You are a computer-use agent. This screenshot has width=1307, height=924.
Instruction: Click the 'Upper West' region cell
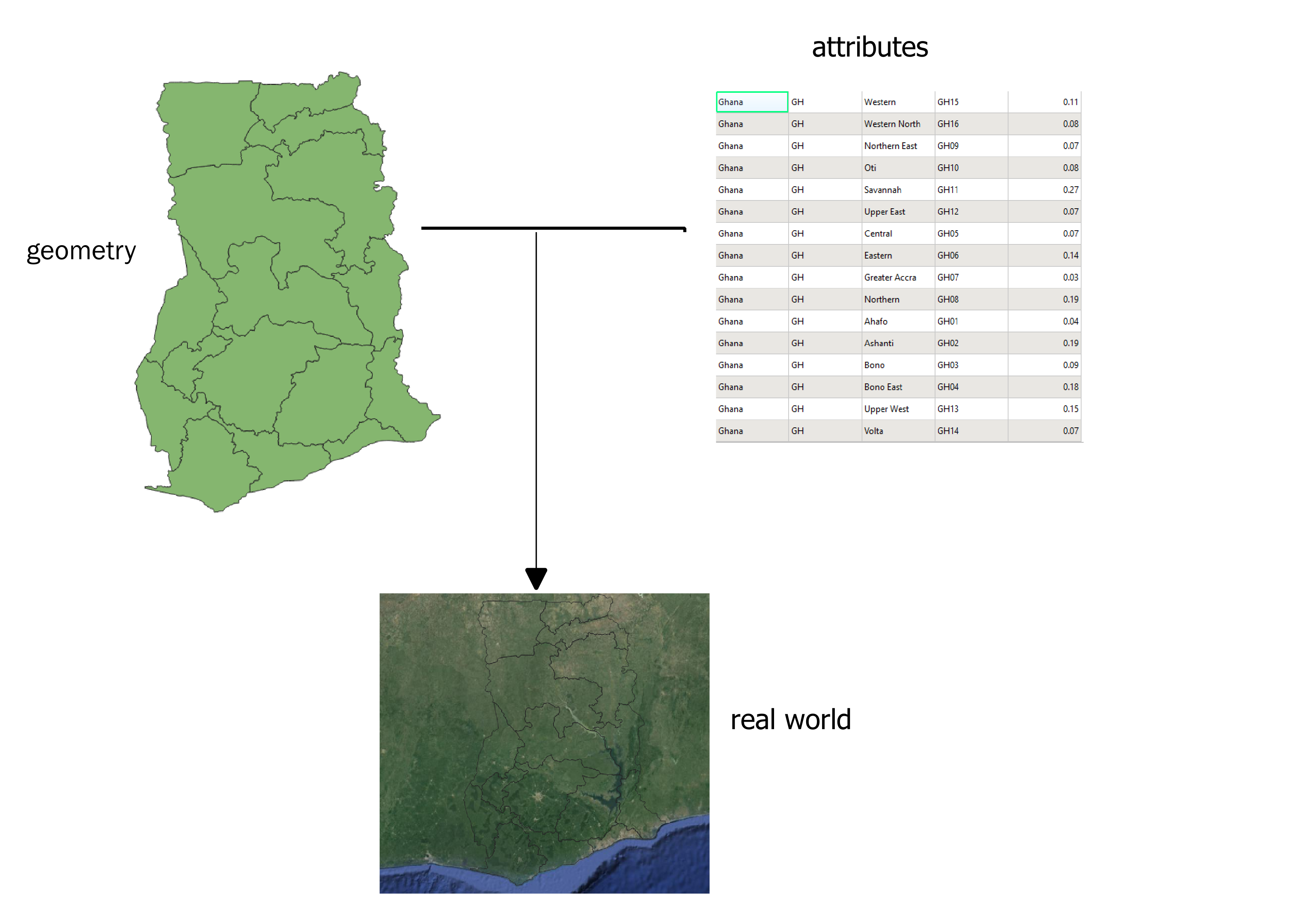(x=898, y=408)
